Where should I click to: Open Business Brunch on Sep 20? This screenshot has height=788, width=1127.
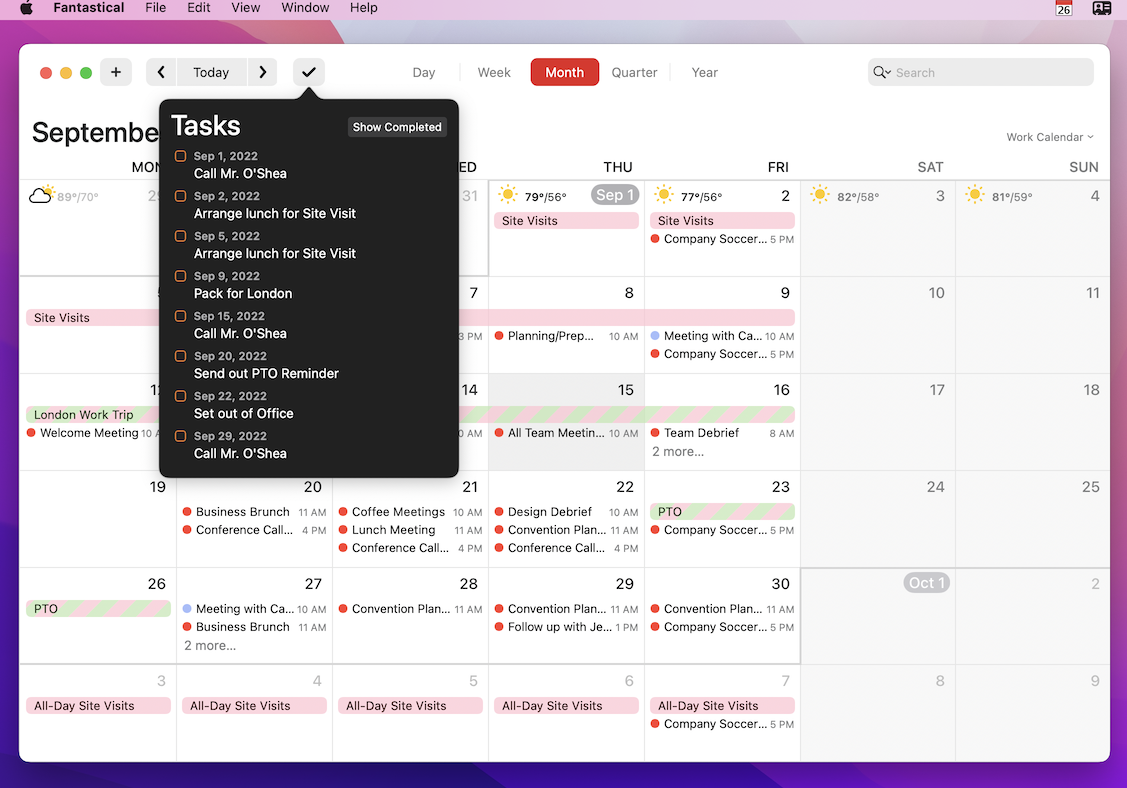point(254,512)
